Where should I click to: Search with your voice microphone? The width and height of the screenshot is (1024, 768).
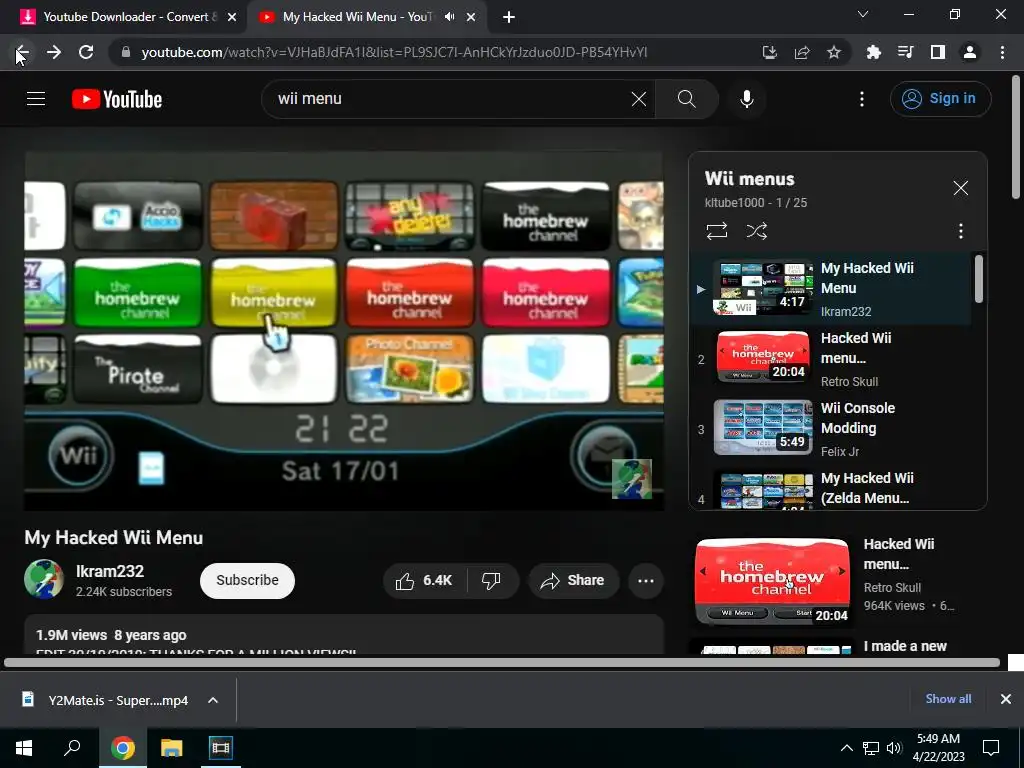tap(746, 99)
